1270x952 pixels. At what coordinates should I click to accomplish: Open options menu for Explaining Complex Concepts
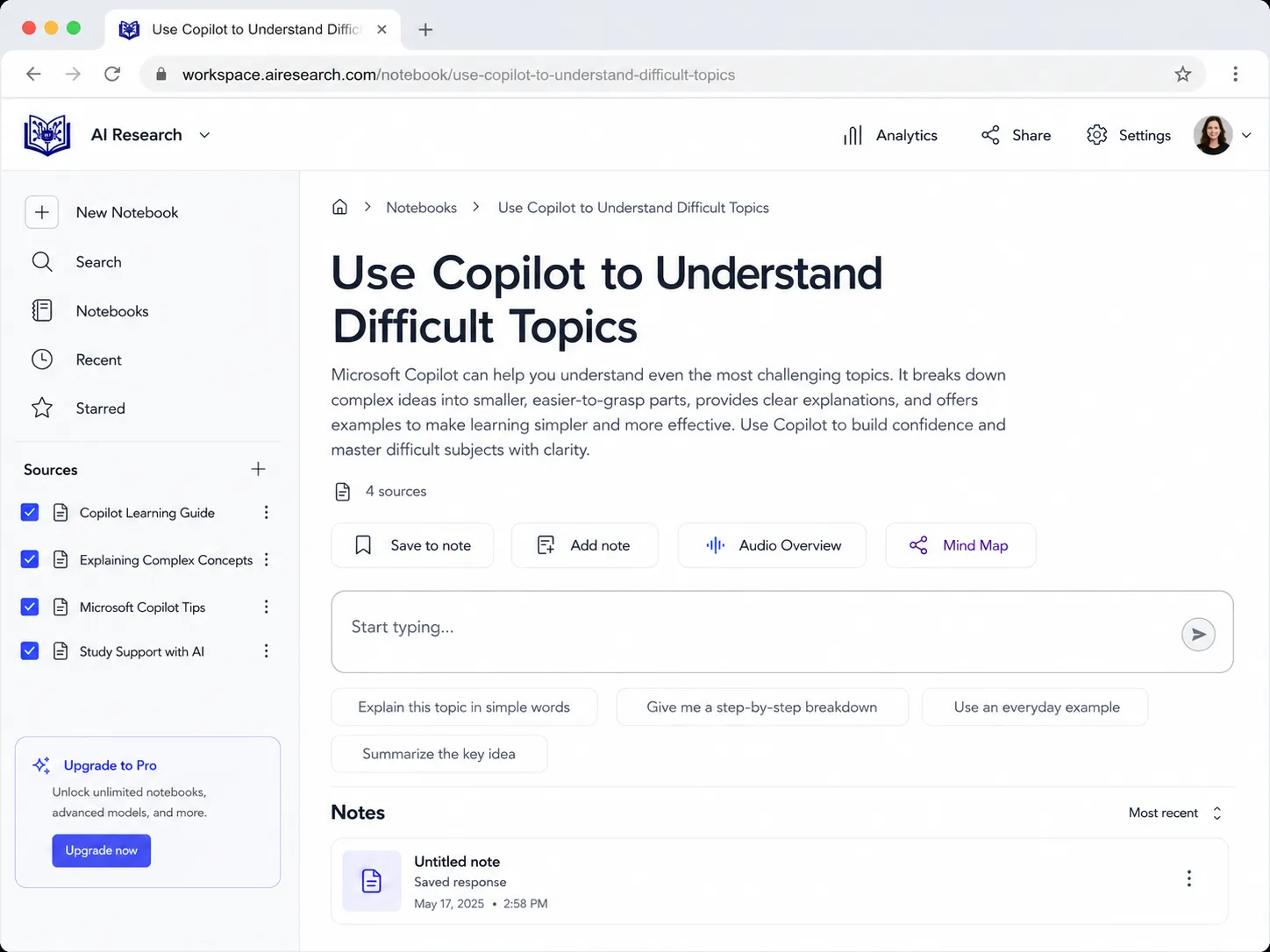pyautogui.click(x=267, y=559)
